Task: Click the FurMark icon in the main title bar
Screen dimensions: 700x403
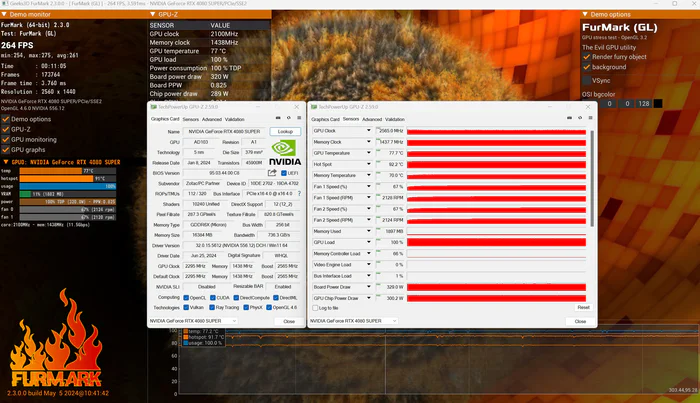Action: [4, 3]
